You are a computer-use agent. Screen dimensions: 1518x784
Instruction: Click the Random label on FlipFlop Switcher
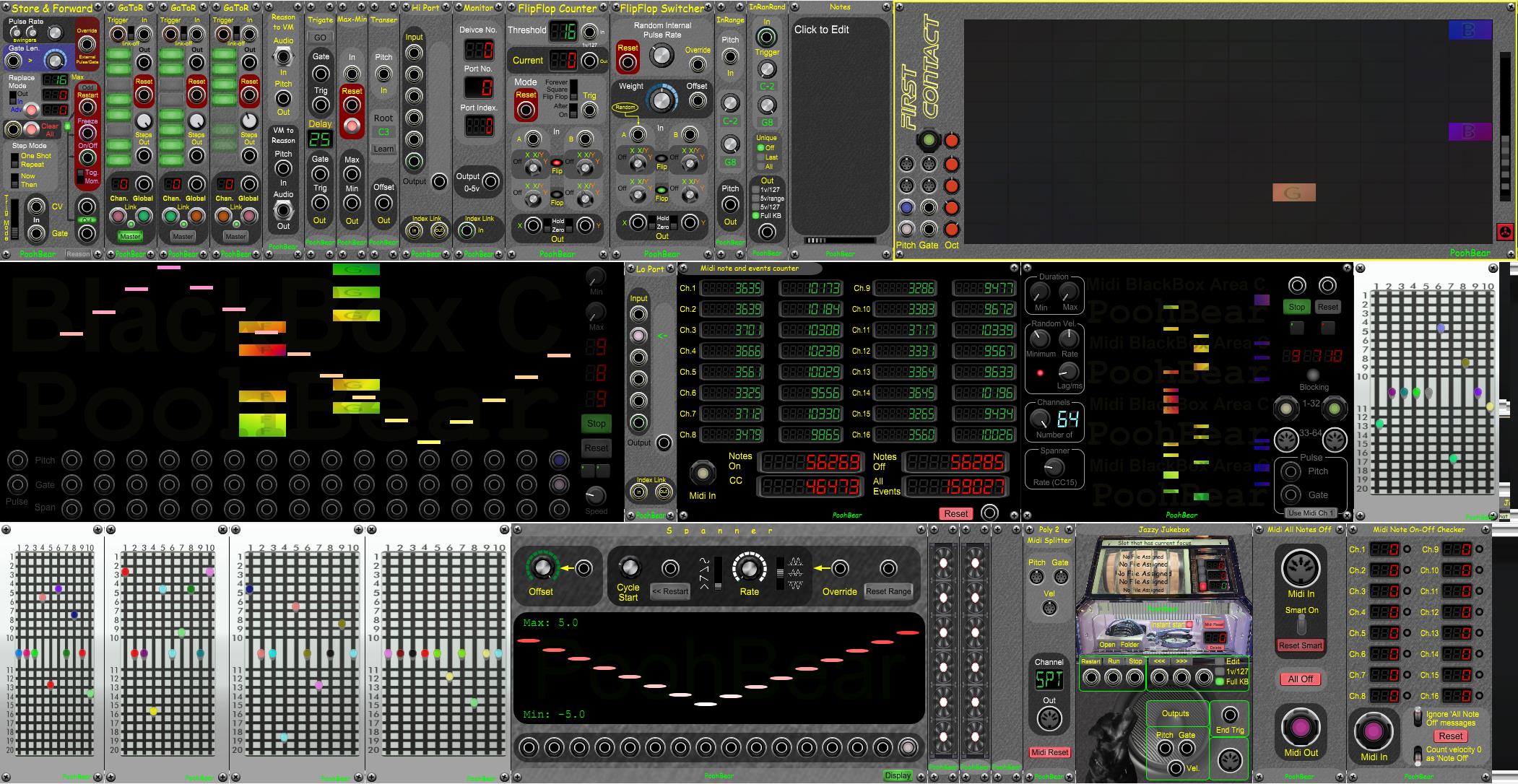tap(625, 108)
